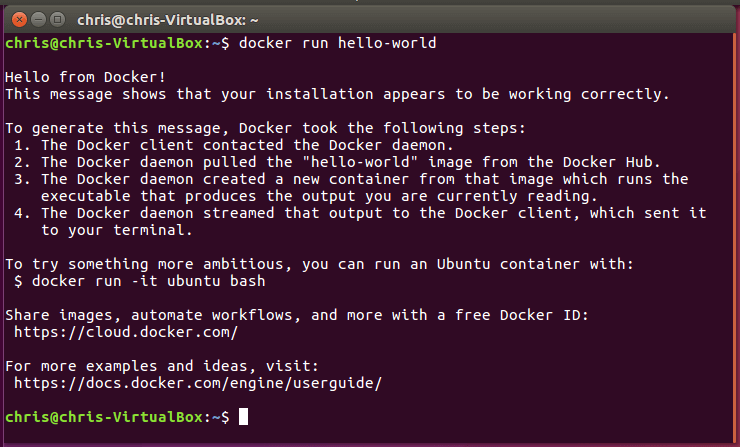Screen dimensions: 740x447
Task: Open the docs.docker.com userguide link
Action: [x=198, y=383]
